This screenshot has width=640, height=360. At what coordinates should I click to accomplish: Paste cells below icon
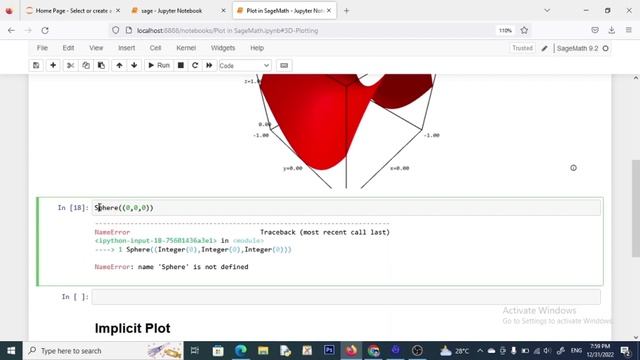tap(101, 65)
